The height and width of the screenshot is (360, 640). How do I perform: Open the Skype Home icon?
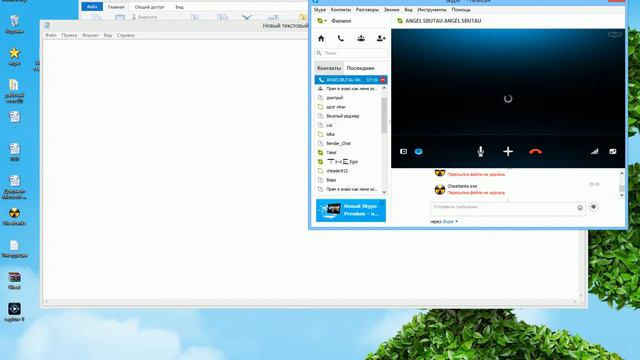321,38
